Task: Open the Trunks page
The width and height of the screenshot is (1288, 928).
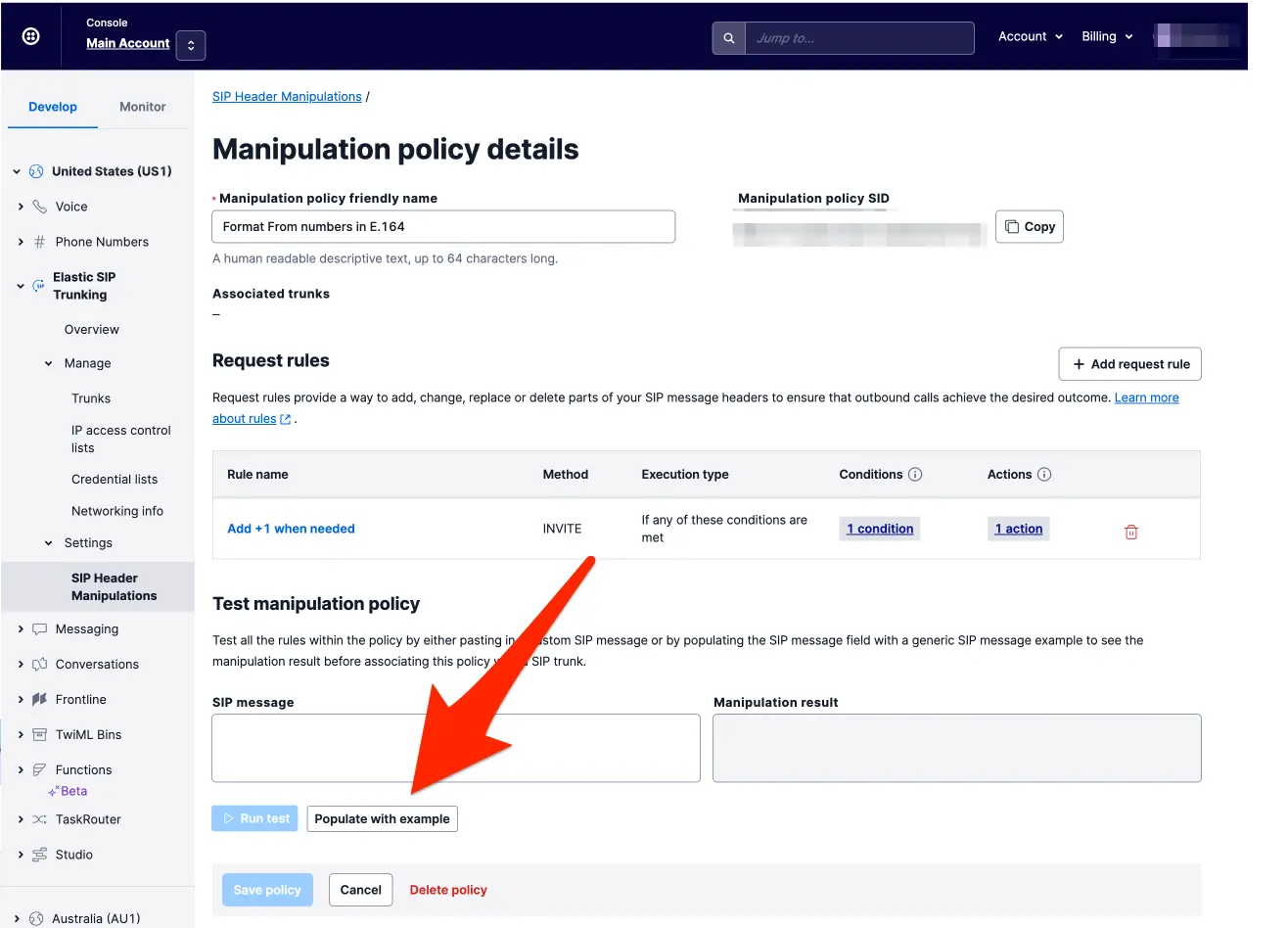Action: pyautogui.click(x=91, y=398)
